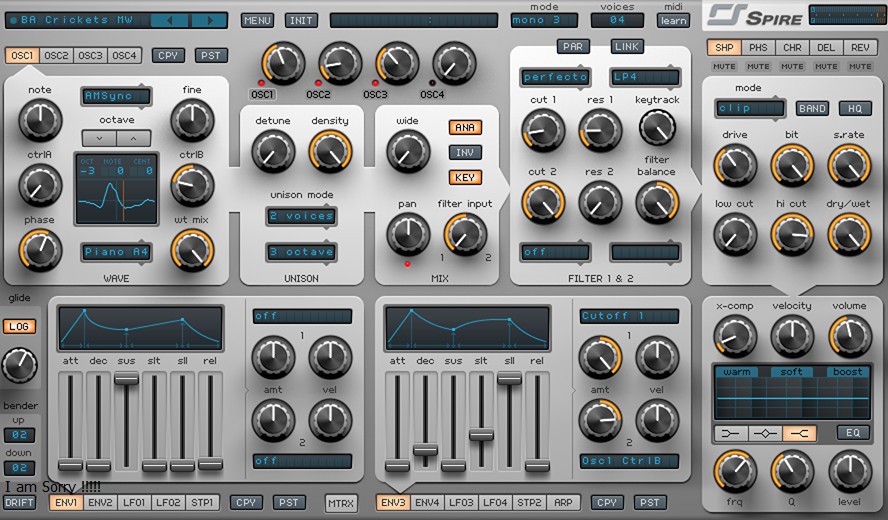Click the fine tuning knob

coord(192,120)
